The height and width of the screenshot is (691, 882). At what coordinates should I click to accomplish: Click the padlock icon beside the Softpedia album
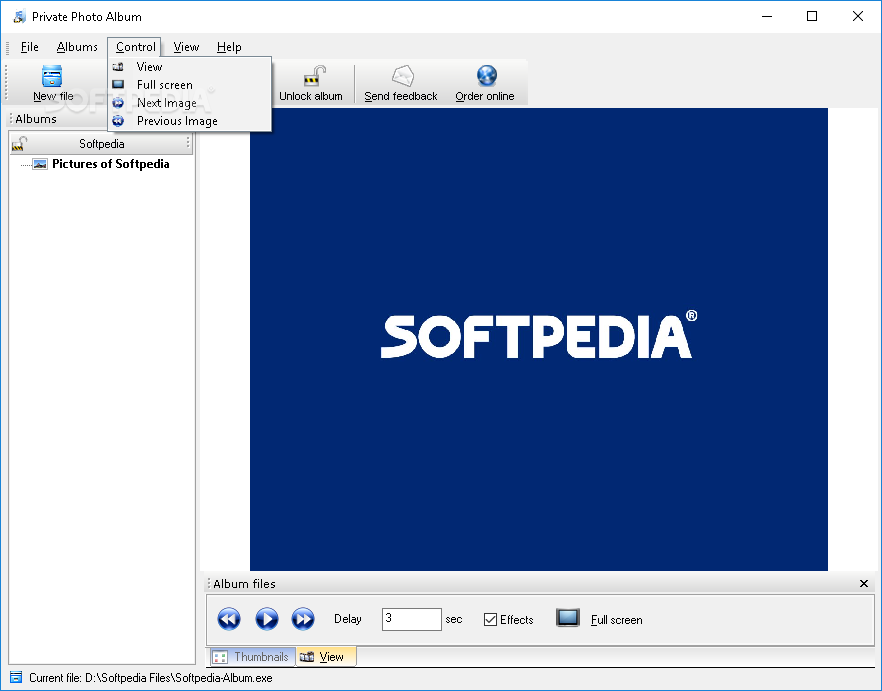20,143
